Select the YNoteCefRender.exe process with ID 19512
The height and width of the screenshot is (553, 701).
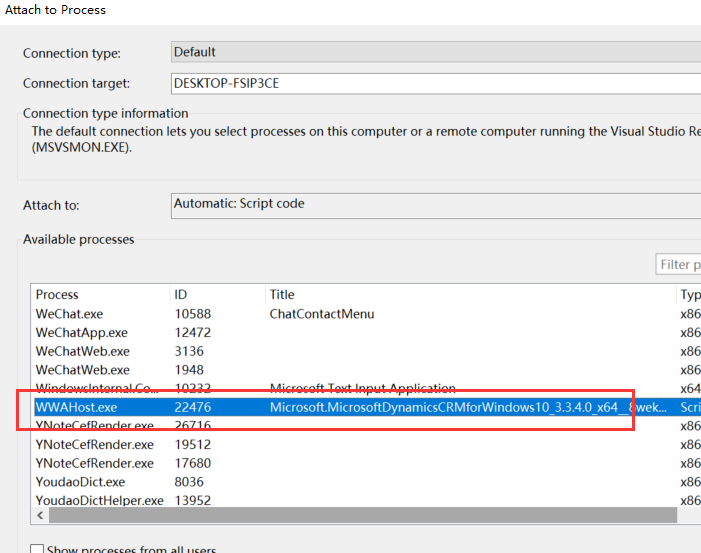pos(95,445)
